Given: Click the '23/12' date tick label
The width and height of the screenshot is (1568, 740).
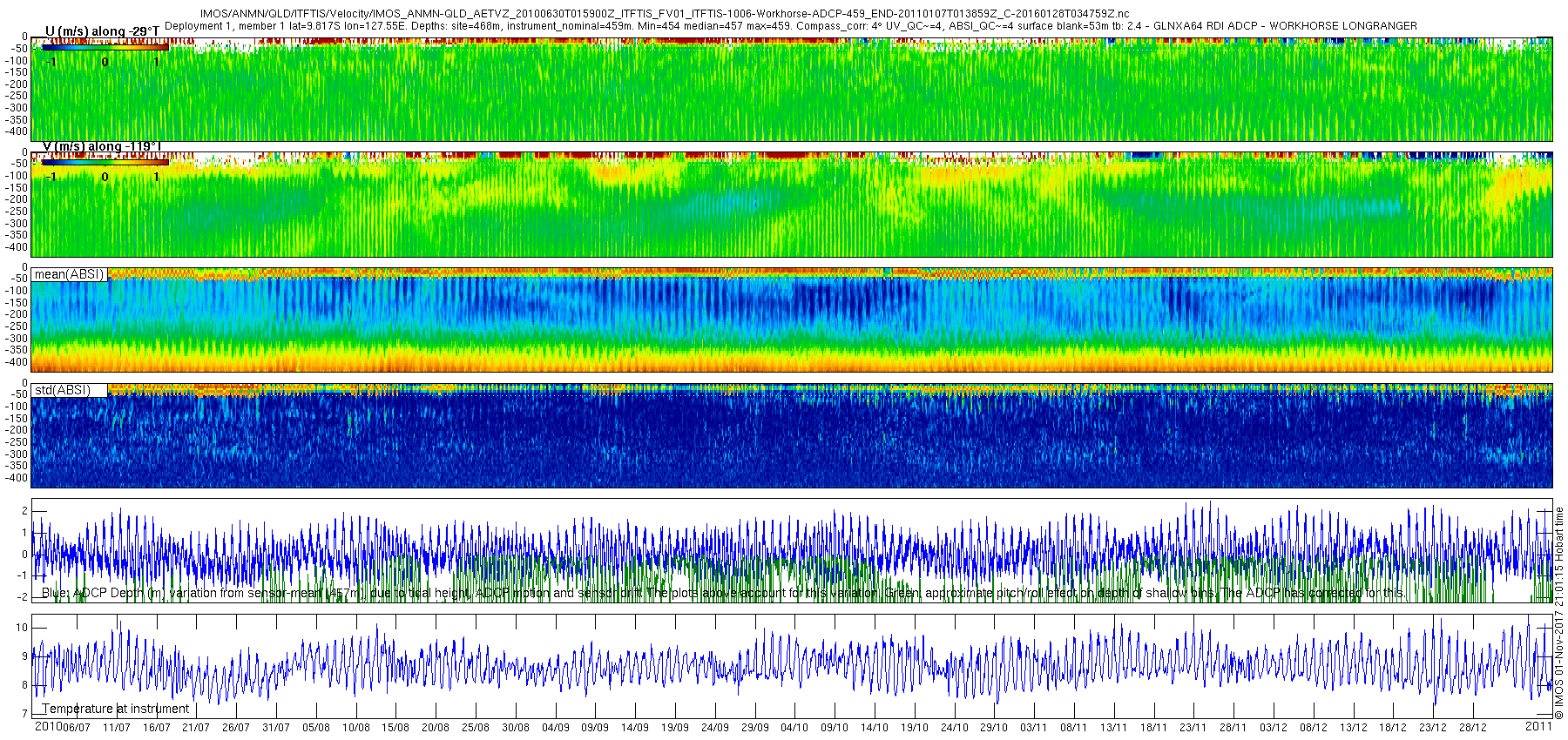Looking at the screenshot, I should (1433, 728).
